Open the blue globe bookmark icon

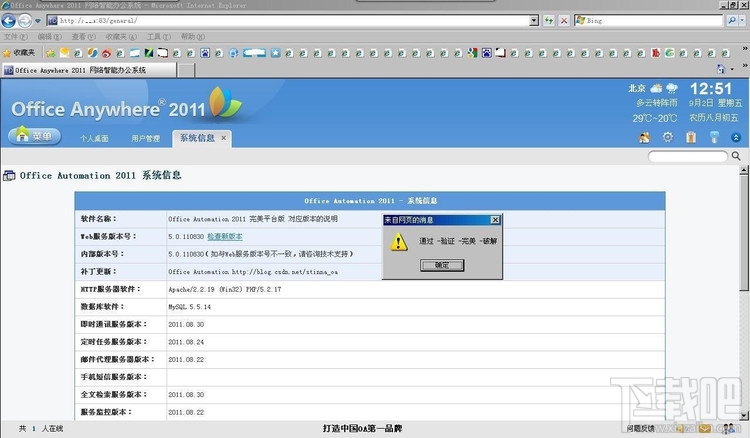(x=233, y=53)
